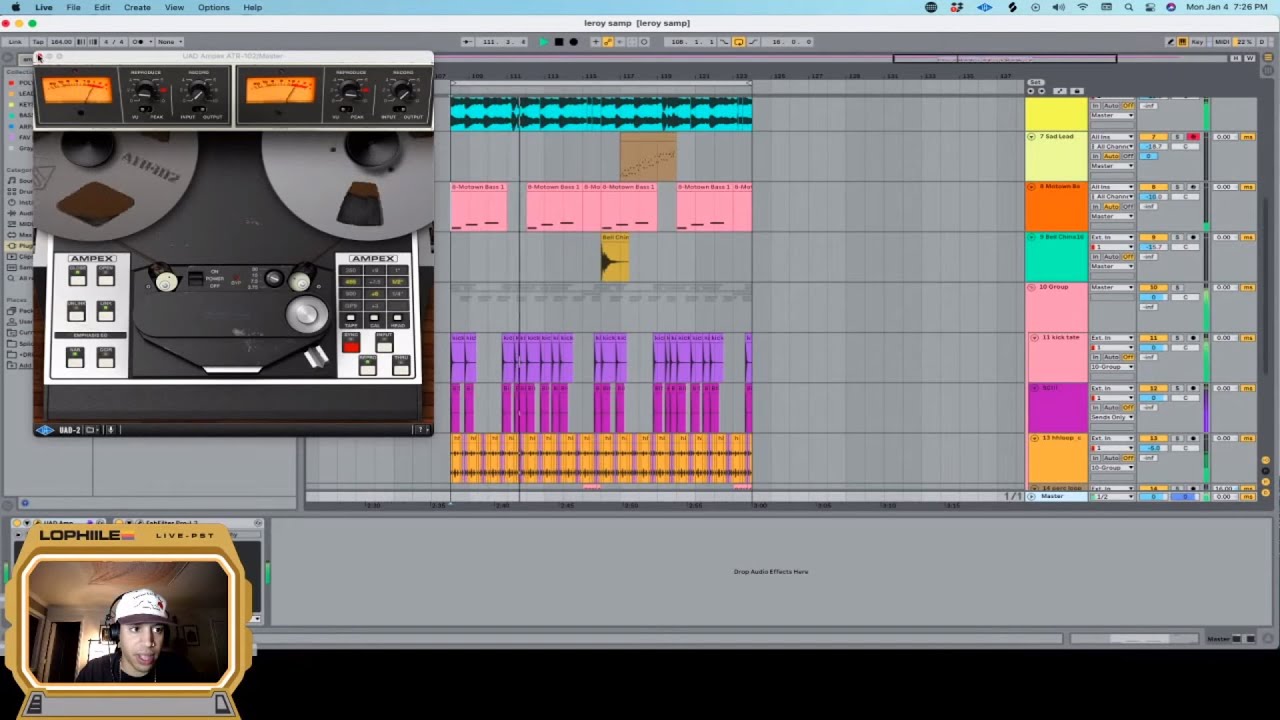Select THRU path on Ampex
The image size is (1280, 720).
401,366
